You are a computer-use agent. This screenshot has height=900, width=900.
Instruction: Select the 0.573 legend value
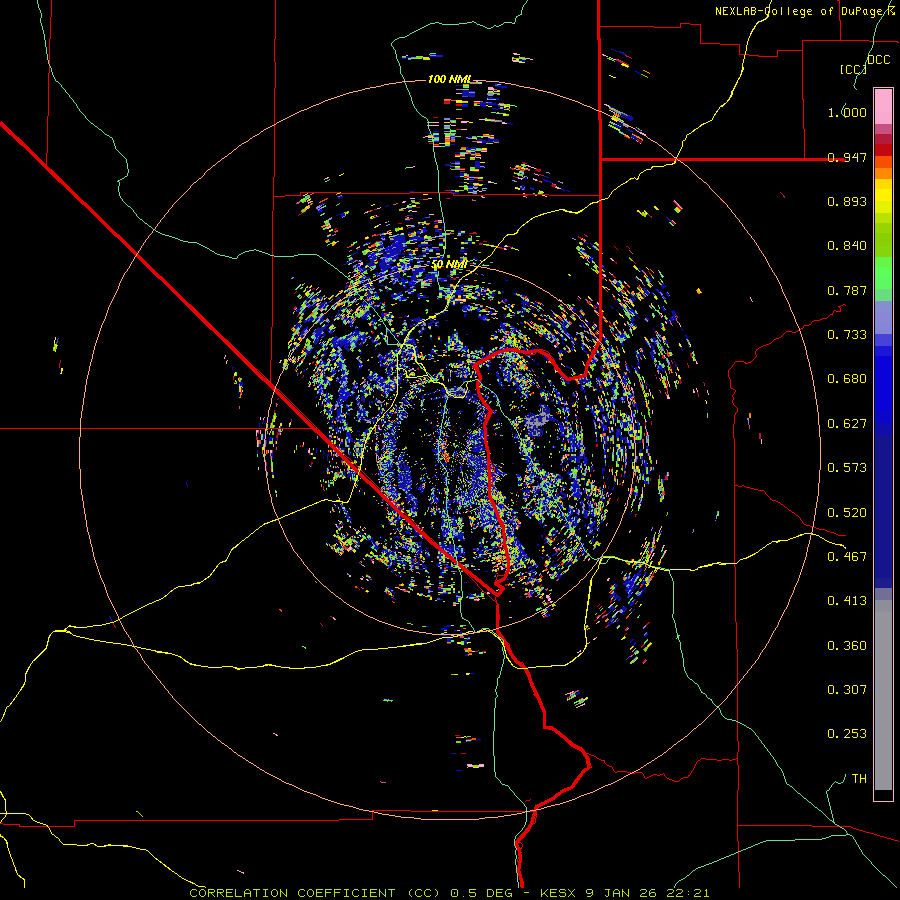pyautogui.click(x=847, y=468)
